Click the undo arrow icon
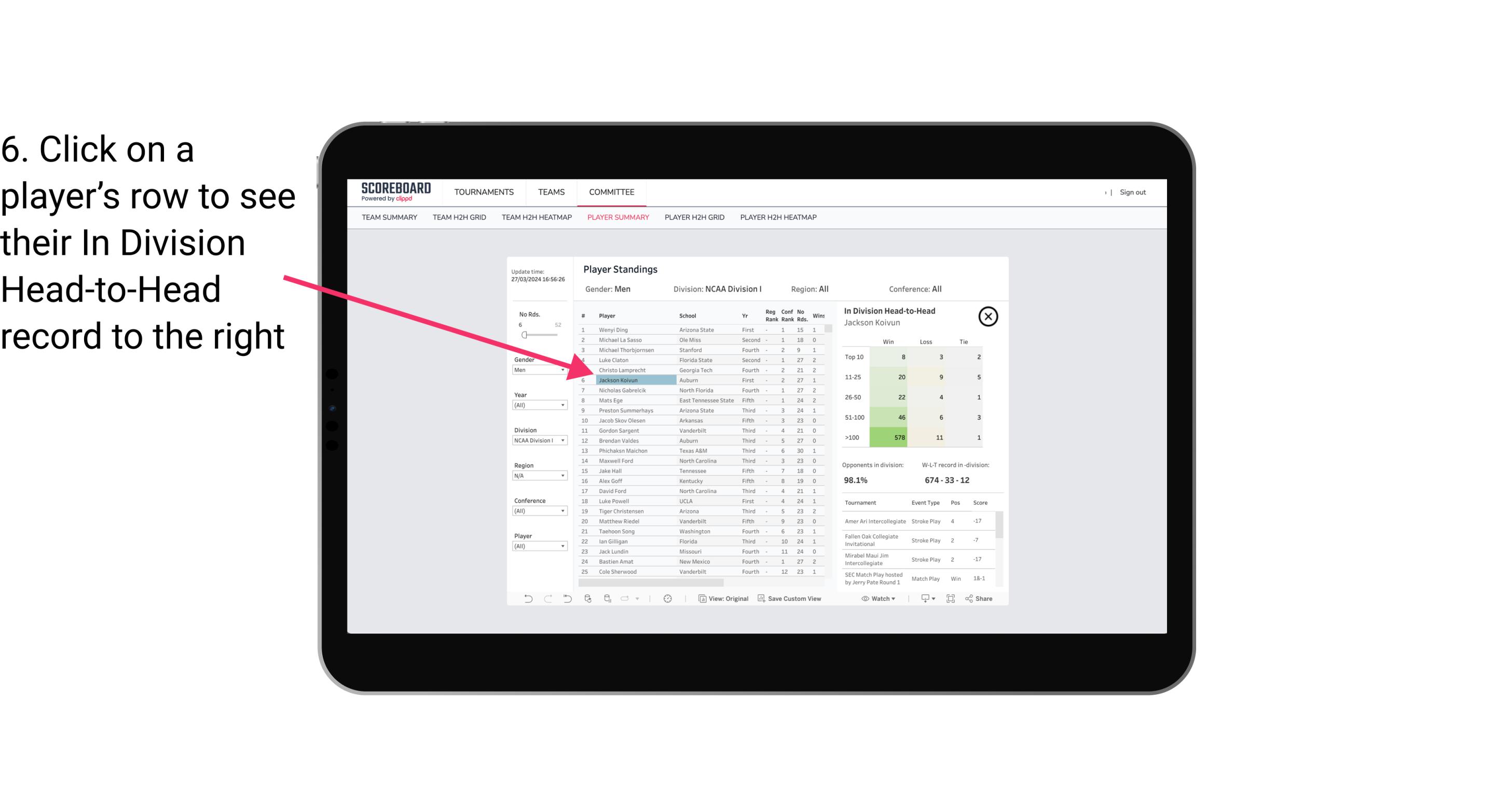This screenshot has height=812, width=1509. (526, 600)
